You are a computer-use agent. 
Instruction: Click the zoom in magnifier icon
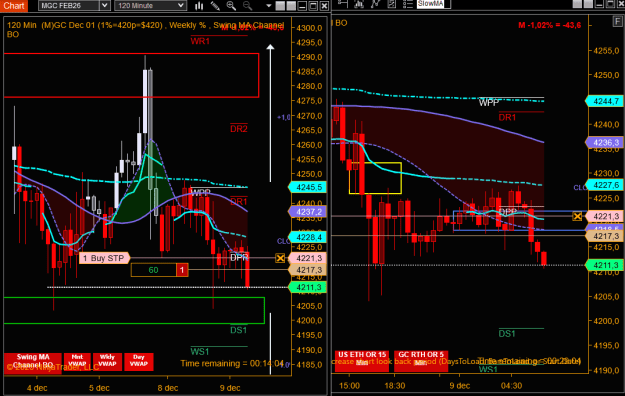tap(231, 6)
